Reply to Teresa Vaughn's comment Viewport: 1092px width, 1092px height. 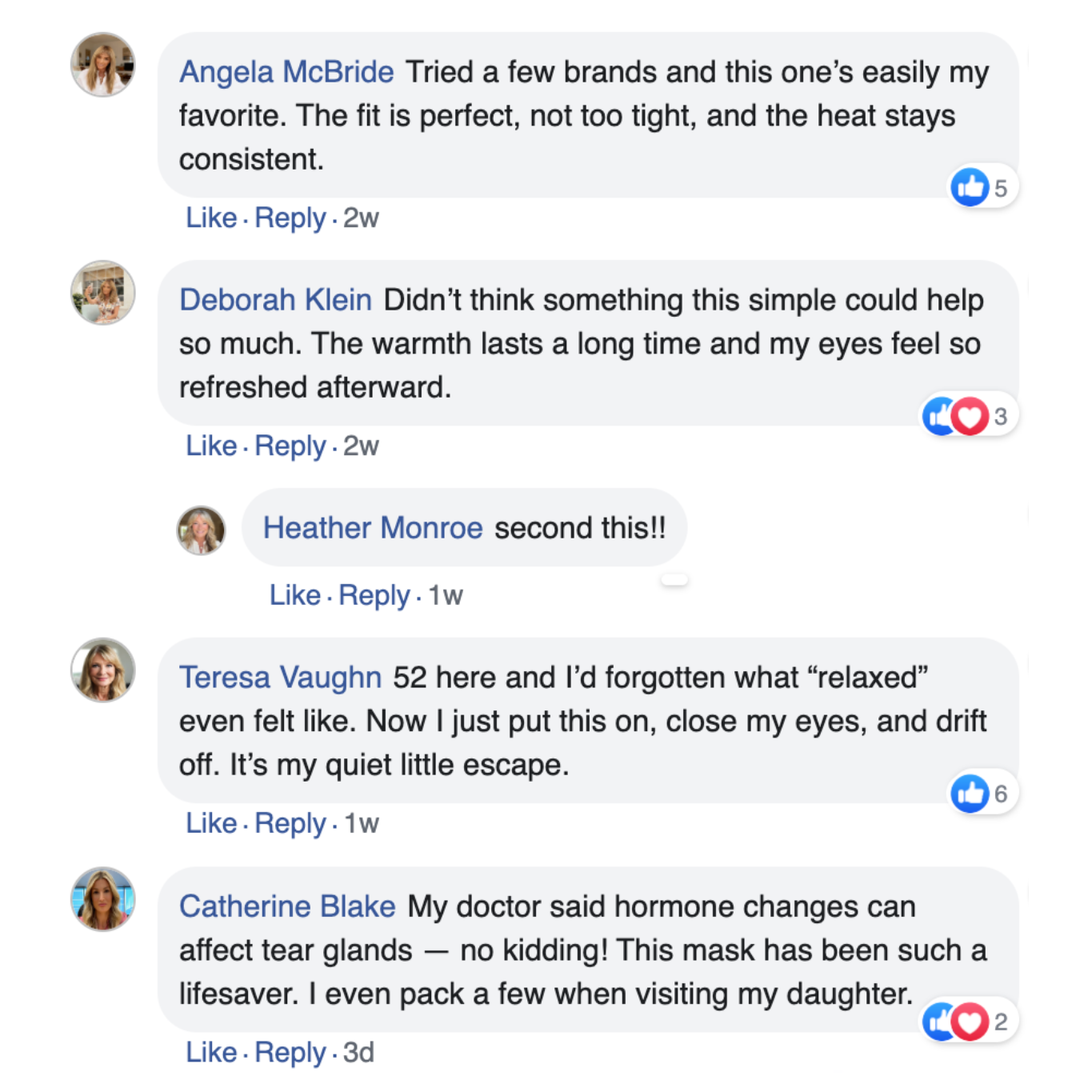(x=290, y=823)
